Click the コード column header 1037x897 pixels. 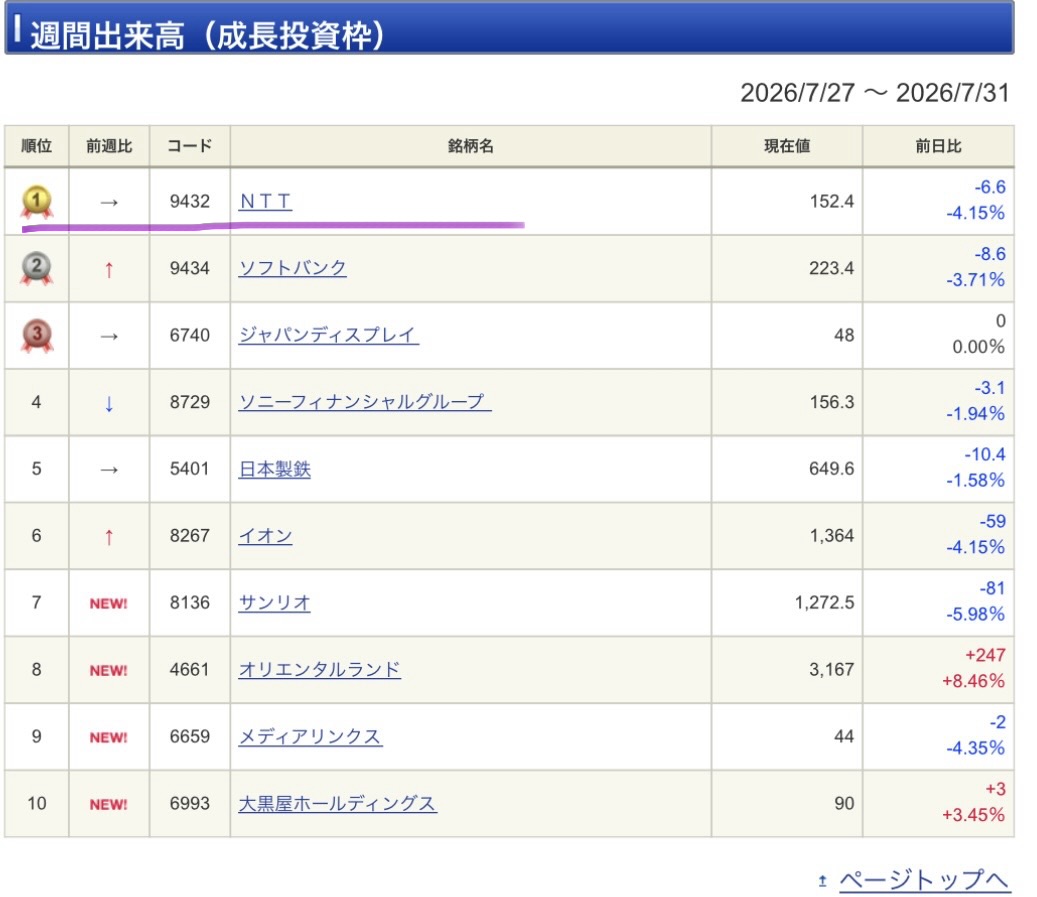[x=190, y=146]
